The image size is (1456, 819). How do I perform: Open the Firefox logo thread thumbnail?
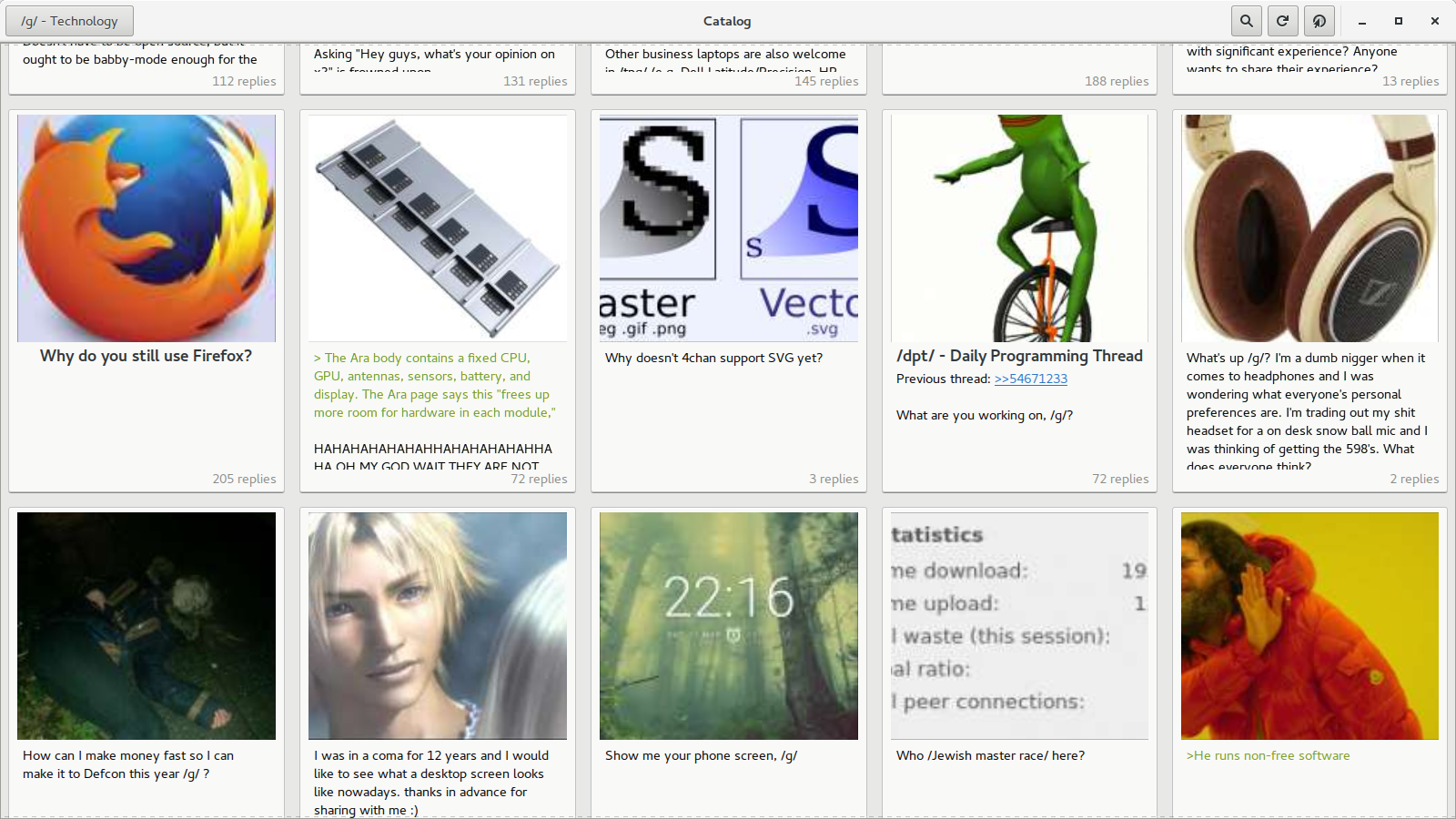(147, 228)
